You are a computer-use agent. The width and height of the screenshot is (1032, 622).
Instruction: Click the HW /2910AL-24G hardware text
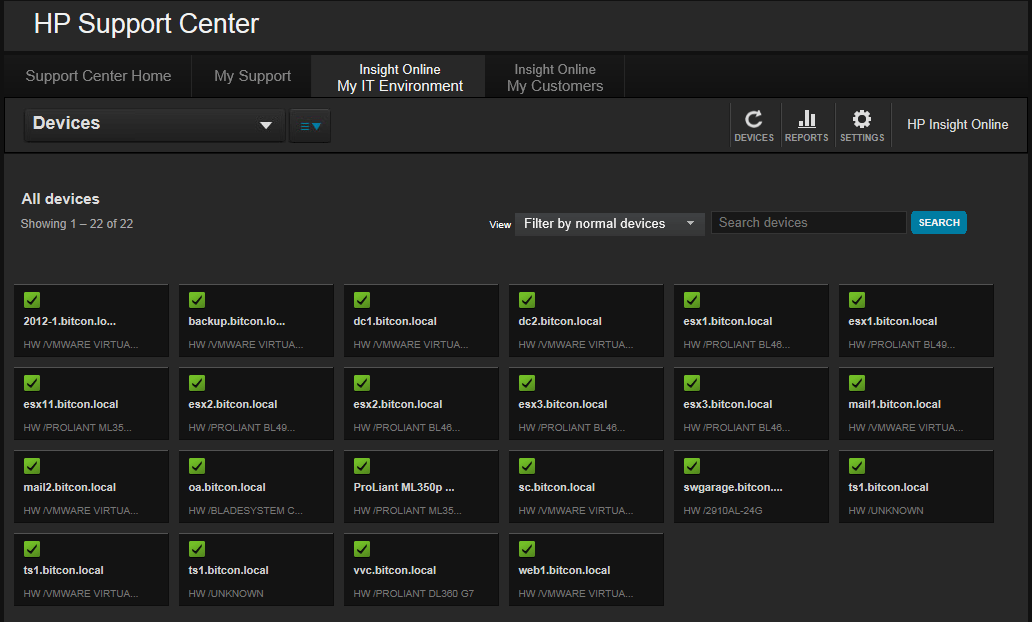(723, 511)
